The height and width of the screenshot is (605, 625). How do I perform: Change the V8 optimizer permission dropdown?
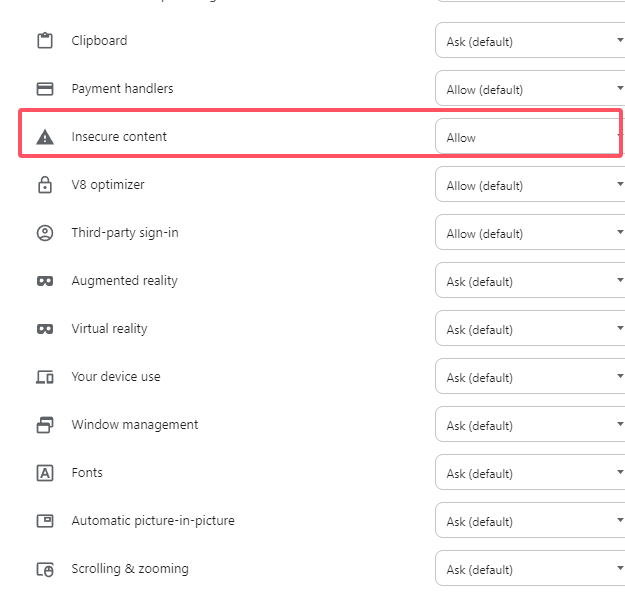[x=530, y=185]
